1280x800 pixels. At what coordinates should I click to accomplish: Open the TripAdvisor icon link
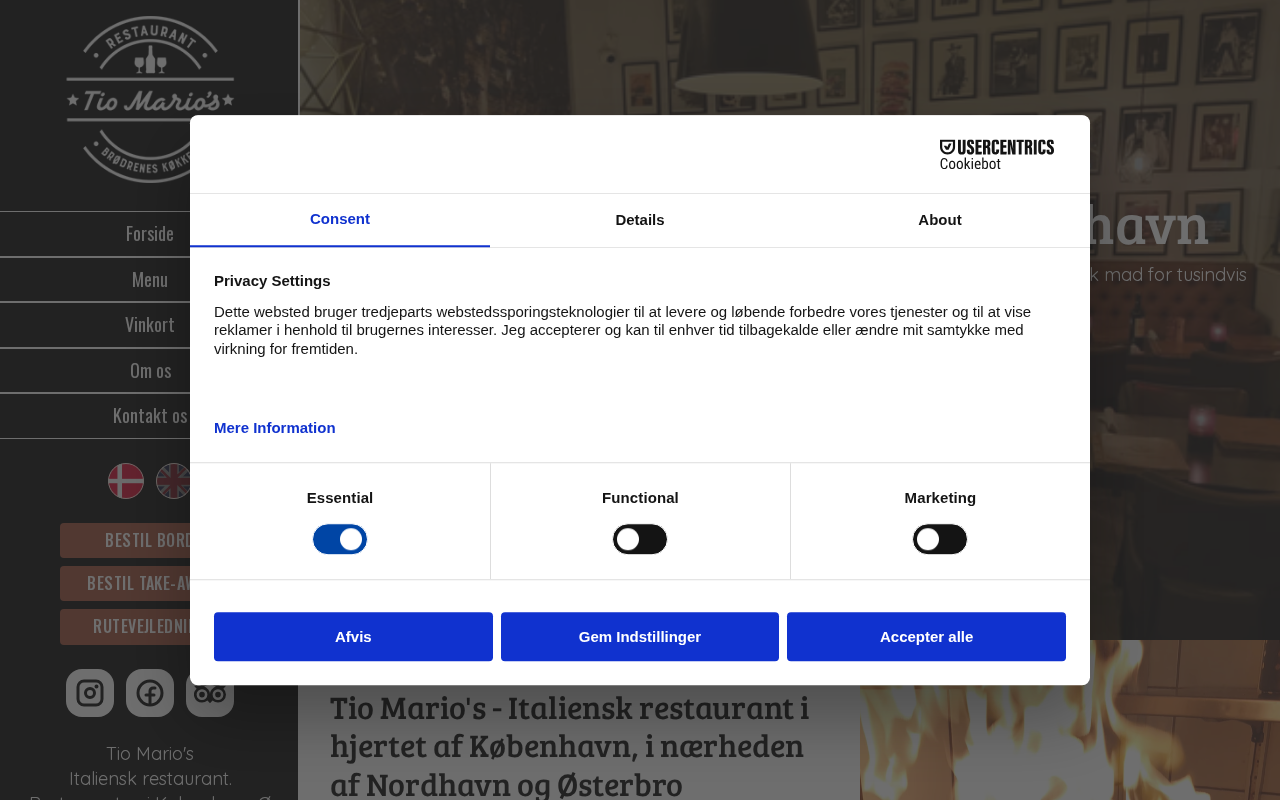pos(210,701)
